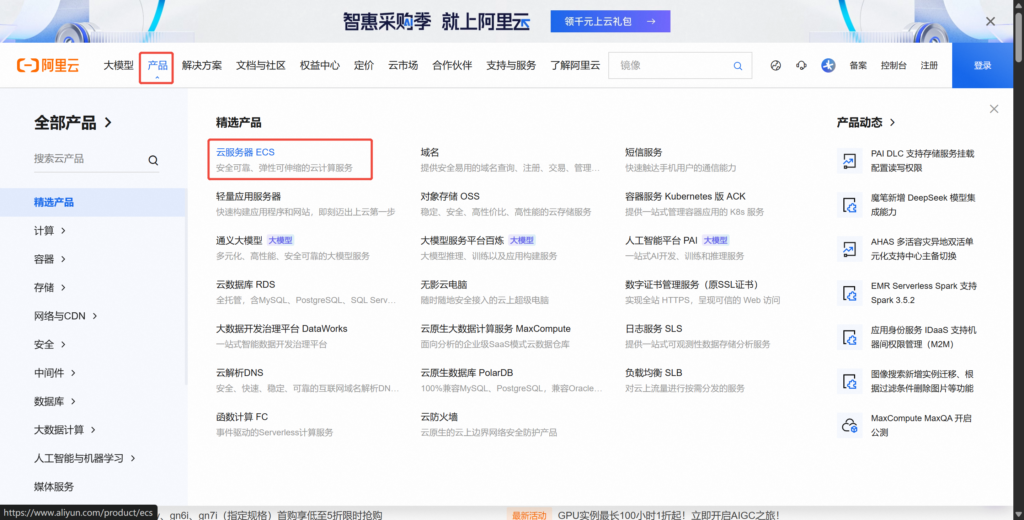Screen dimensions: 1024x520
Task: Dismiss the top promotional banner
Action: coord(990,21)
